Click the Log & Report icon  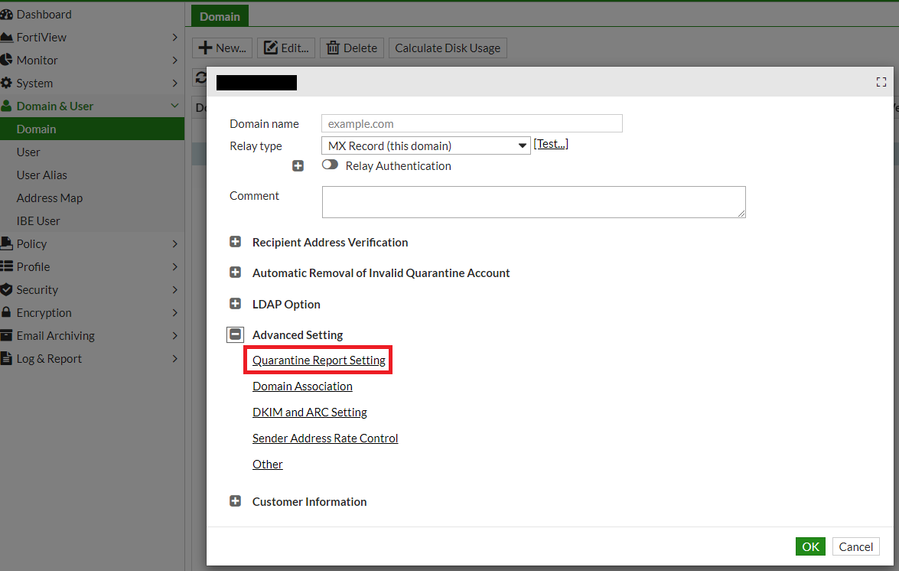[x=7, y=359]
